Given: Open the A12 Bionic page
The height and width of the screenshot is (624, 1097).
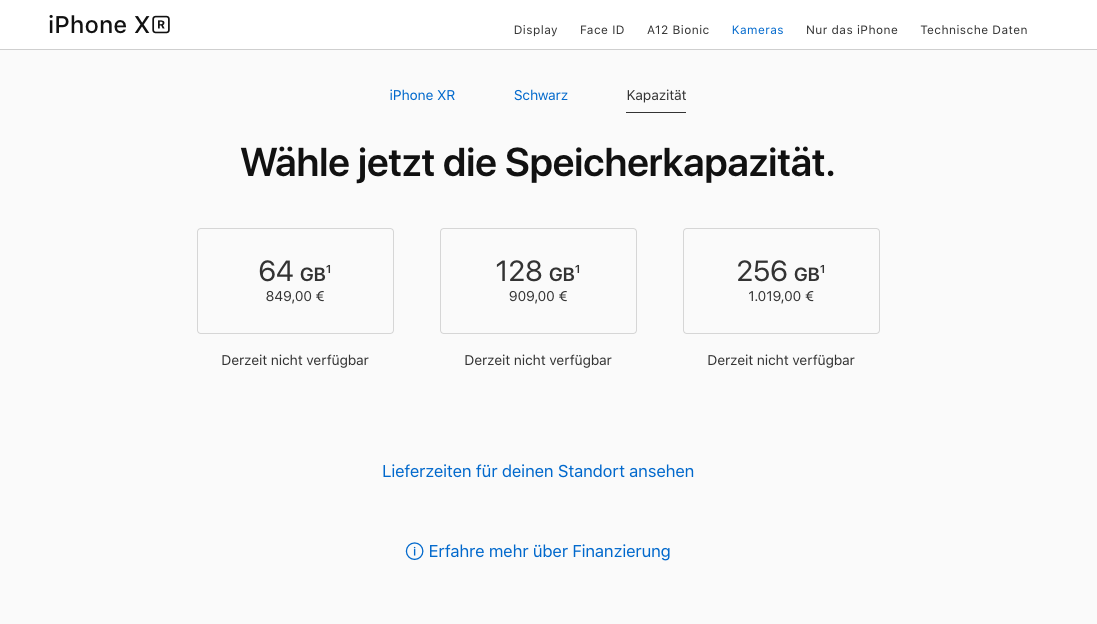Looking at the screenshot, I should 678,30.
